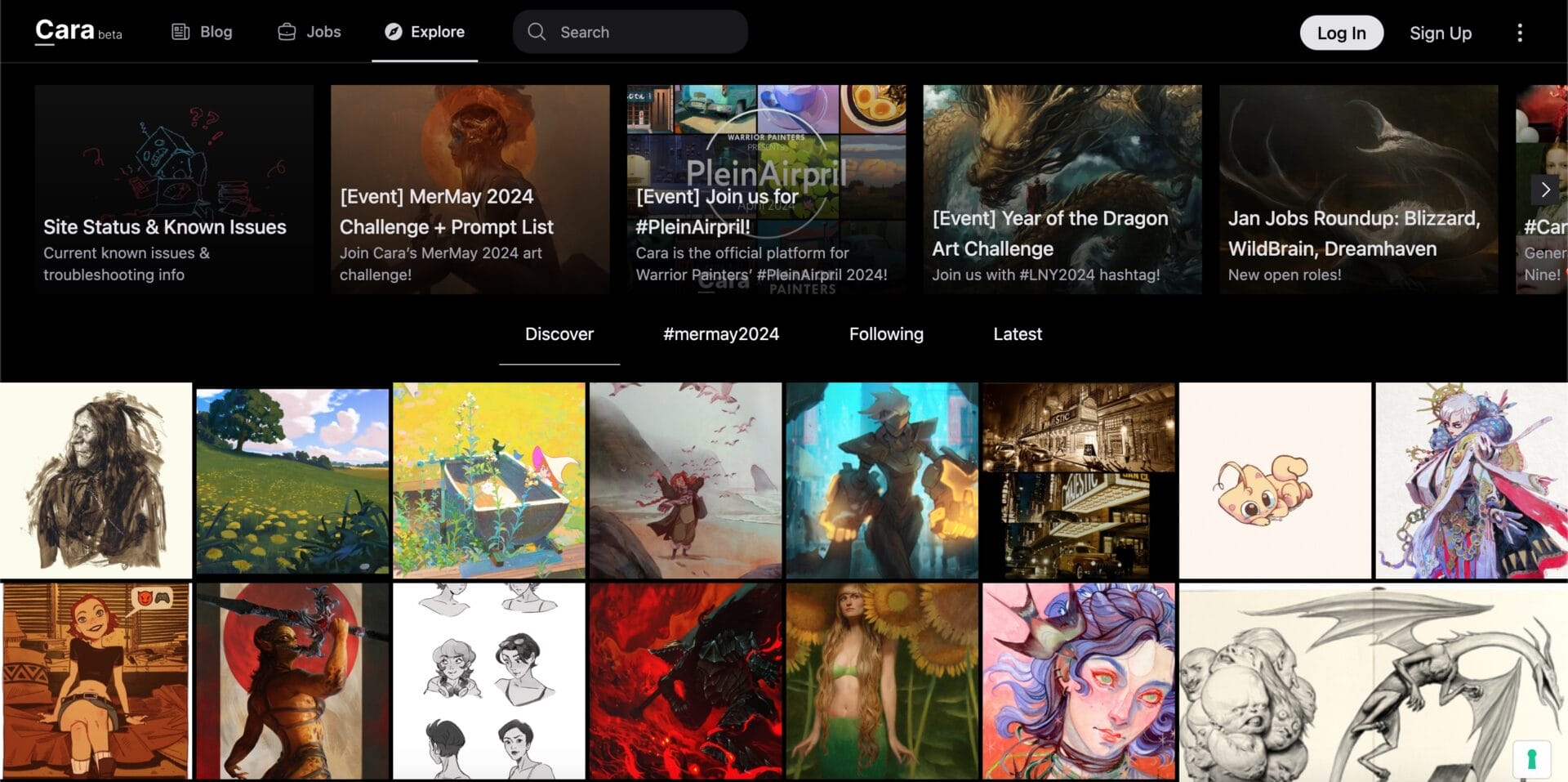This screenshot has width=1568, height=782.
Task: Click the magnifying glass search icon
Action: click(537, 32)
